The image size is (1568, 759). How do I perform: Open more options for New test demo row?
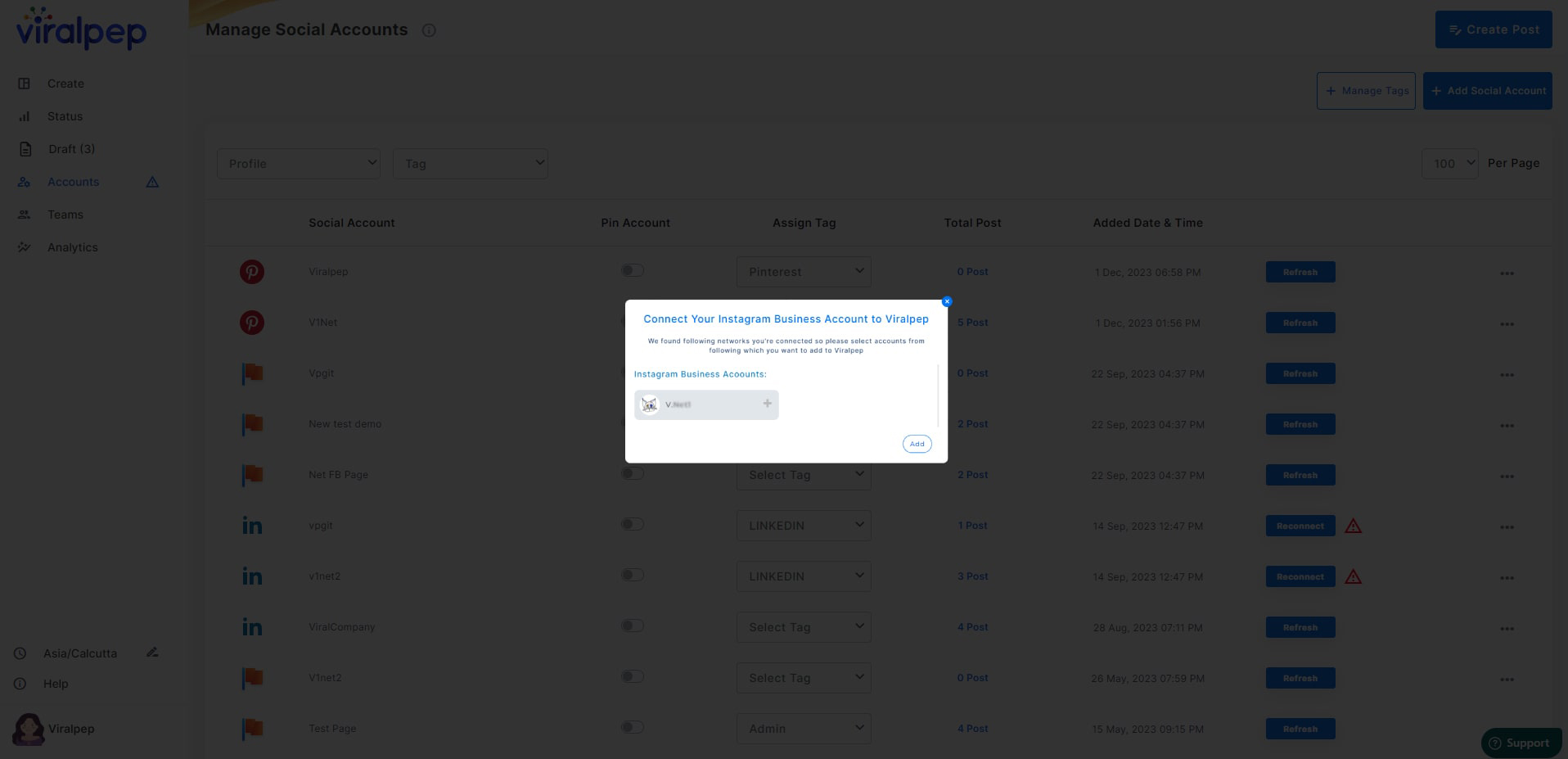[1507, 426]
